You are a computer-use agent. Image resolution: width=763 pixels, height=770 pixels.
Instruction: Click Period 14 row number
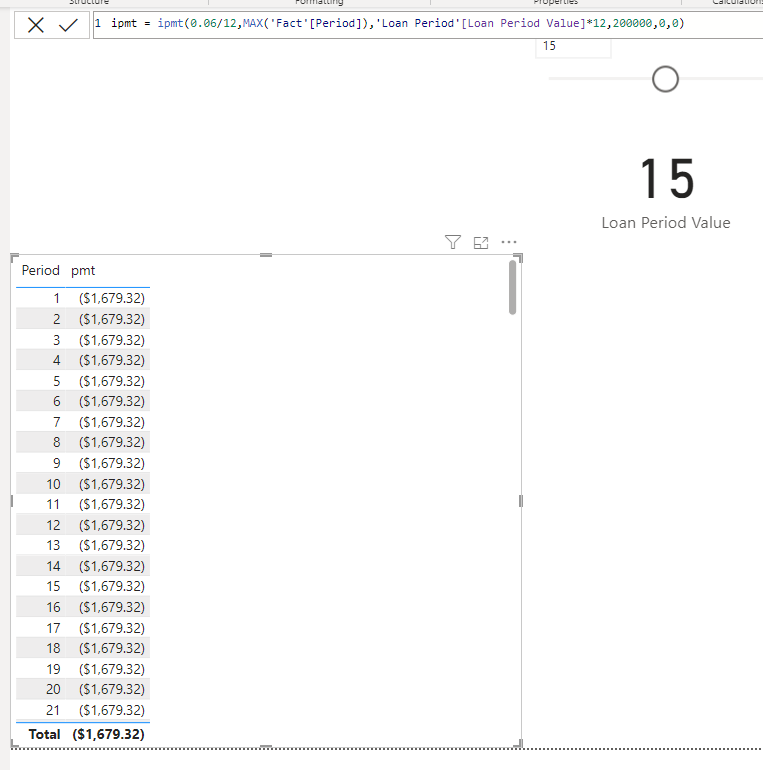tap(54, 567)
